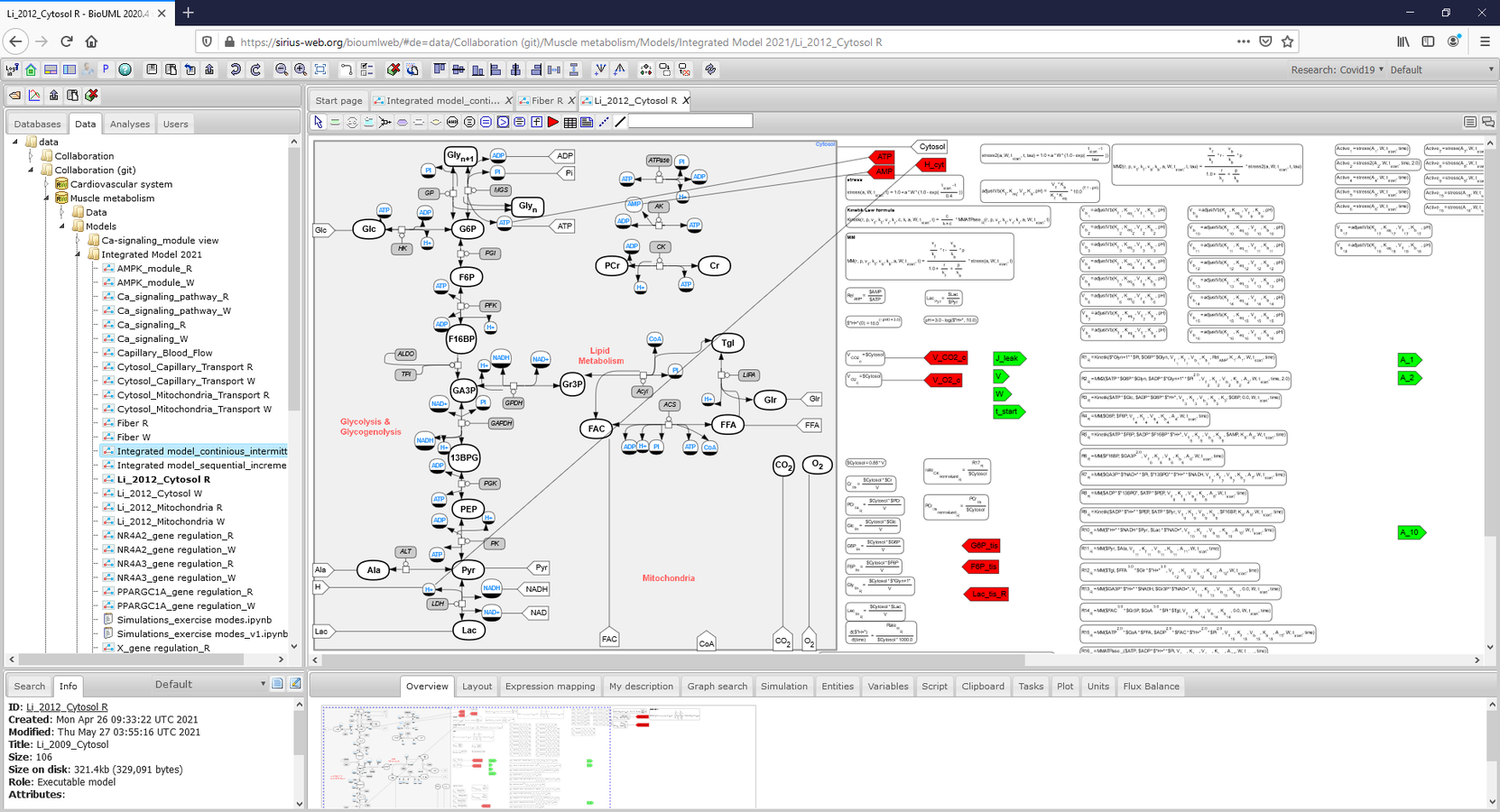Viewport: 1500px width, 812px height.
Task: Zoom in the diagram with plus magnifier
Action: (301, 69)
